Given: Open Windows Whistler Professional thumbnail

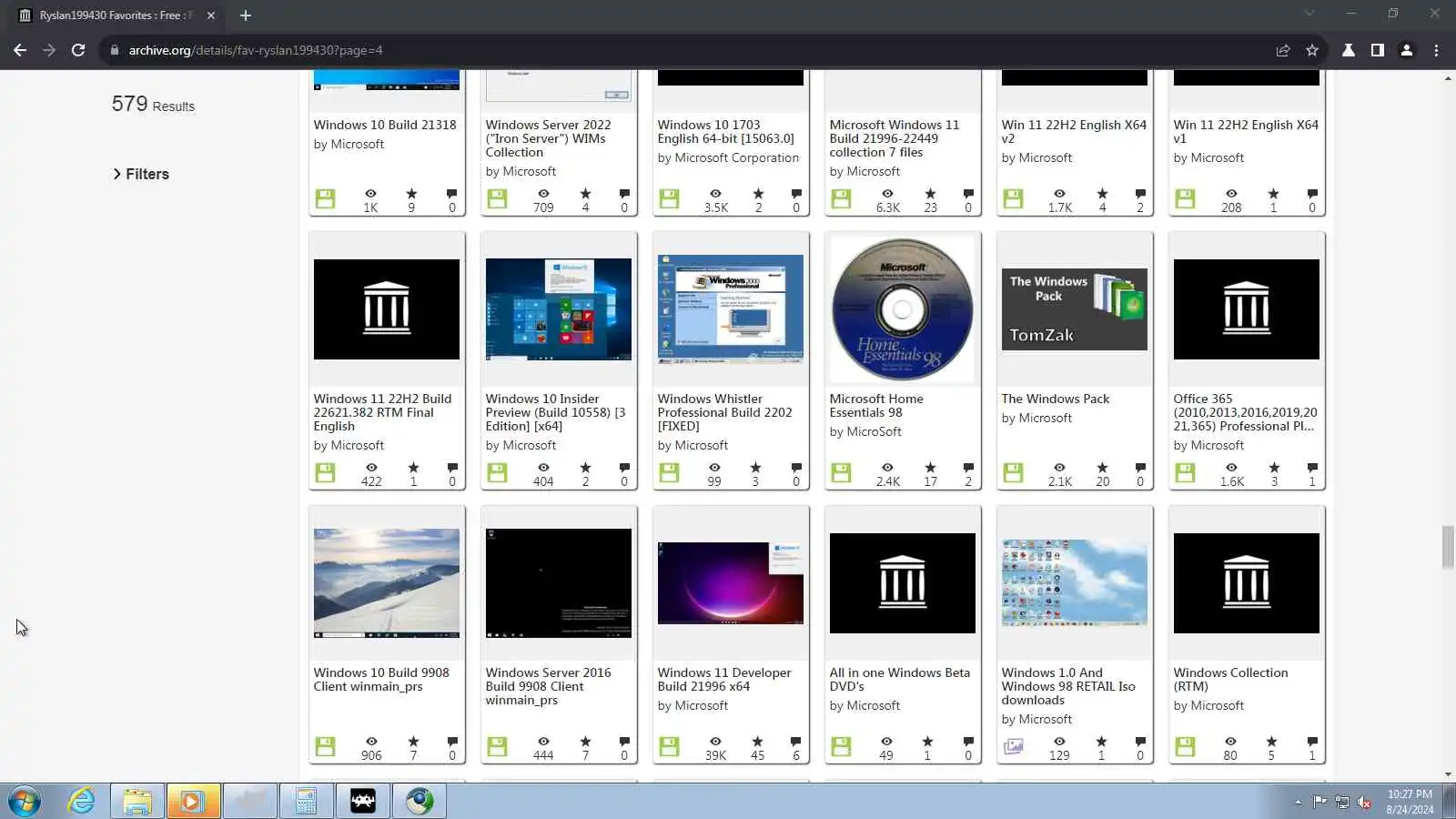Looking at the screenshot, I should (731, 309).
